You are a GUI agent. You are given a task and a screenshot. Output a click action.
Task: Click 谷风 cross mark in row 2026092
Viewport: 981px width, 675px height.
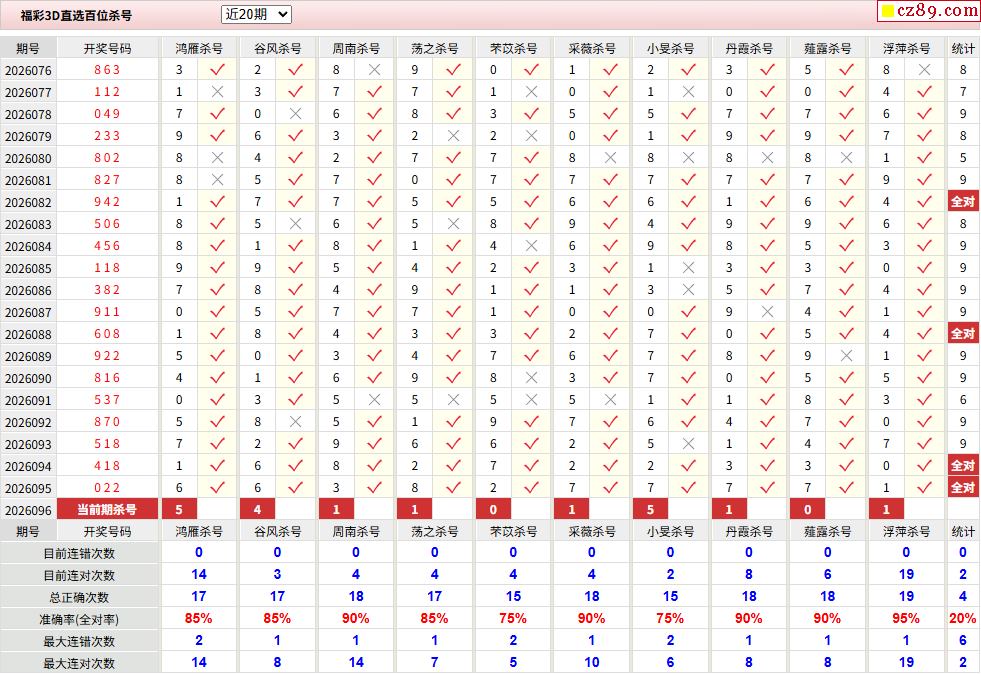[x=296, y=422]
